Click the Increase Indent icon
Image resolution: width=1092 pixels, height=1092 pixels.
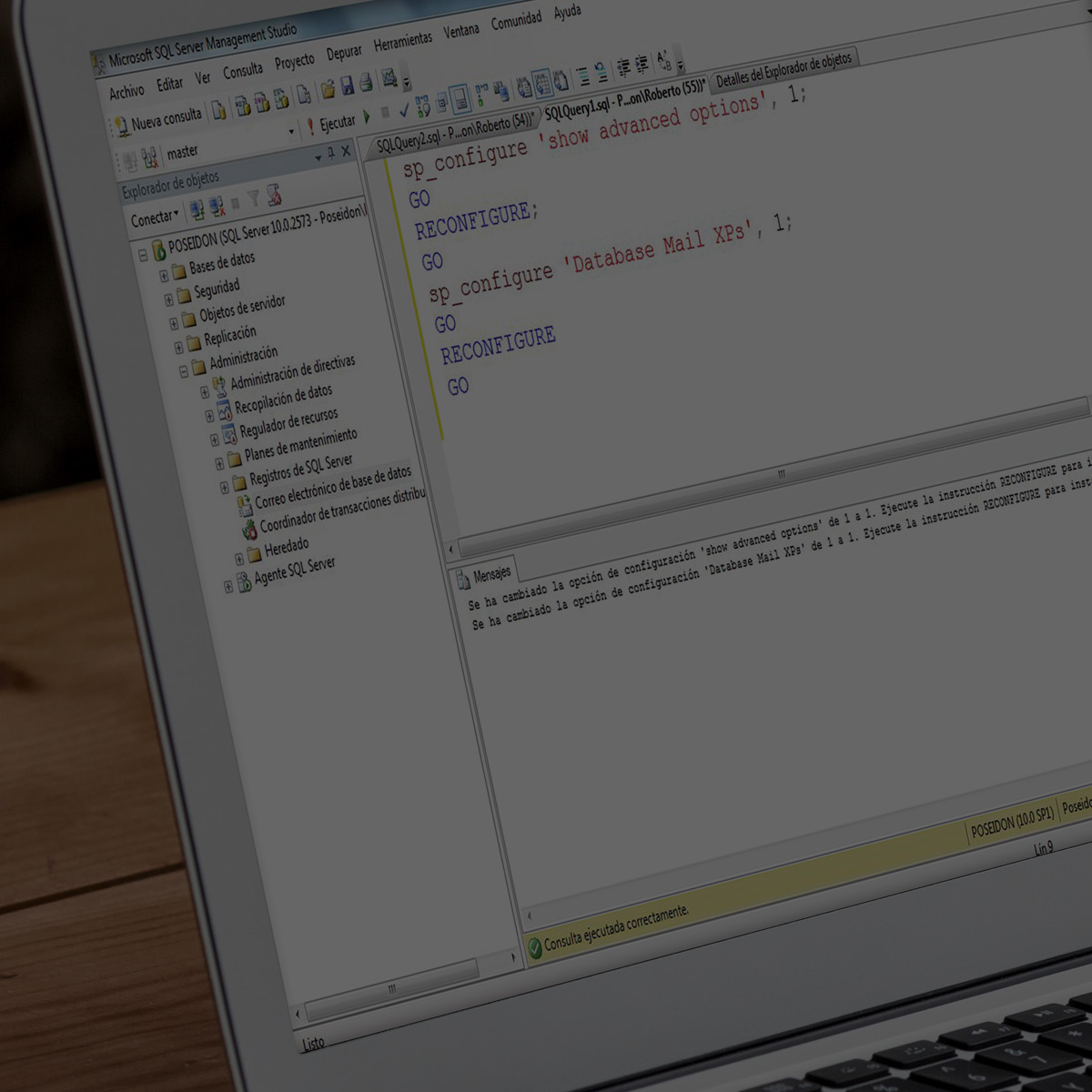642,64
